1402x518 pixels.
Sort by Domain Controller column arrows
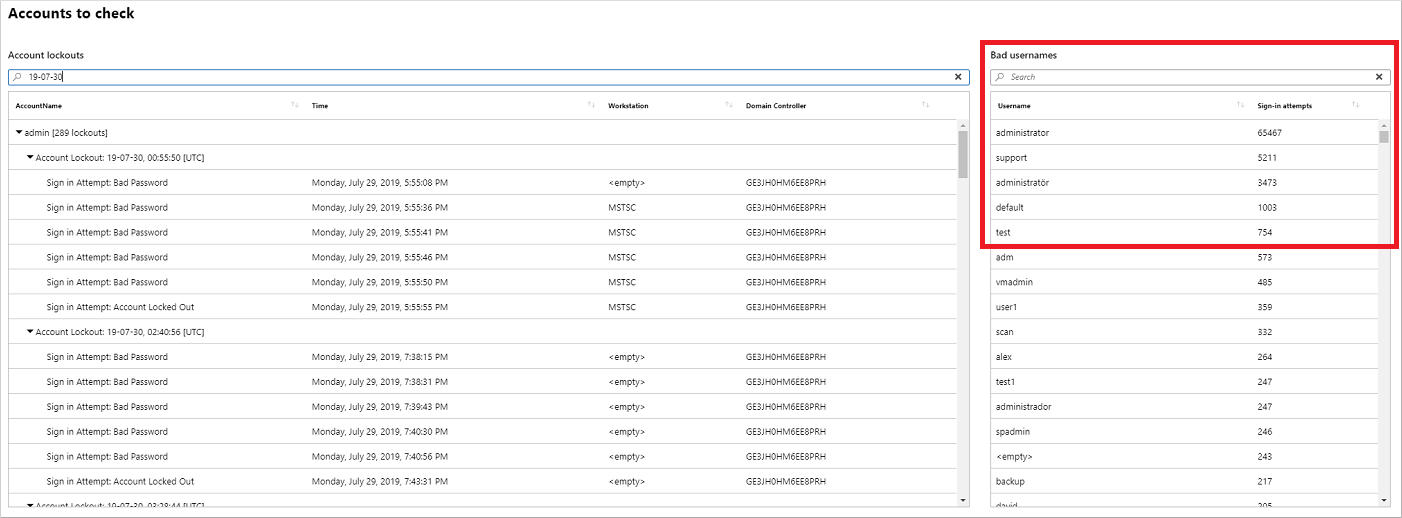pos(925,105)
